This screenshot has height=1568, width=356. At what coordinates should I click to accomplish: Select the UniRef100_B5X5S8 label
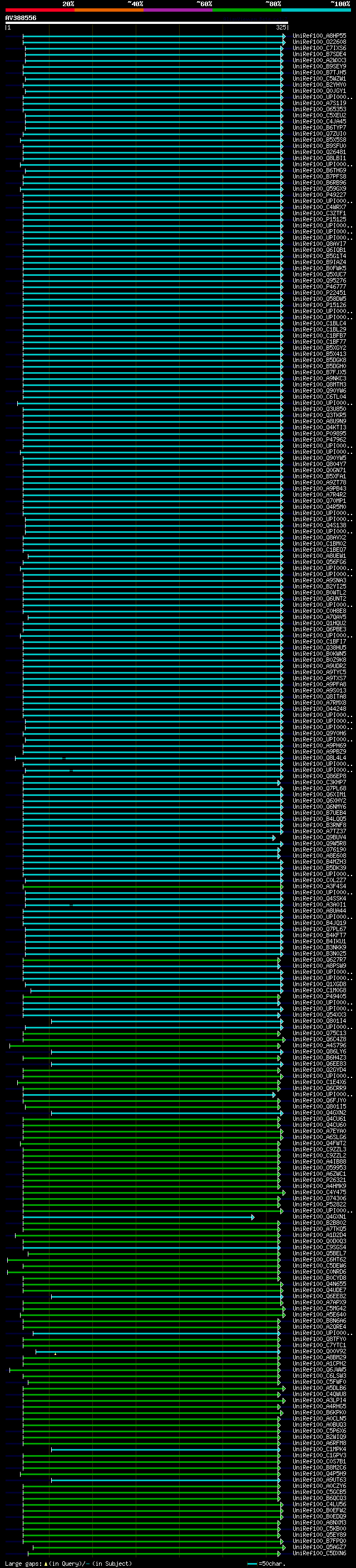(319, 140)
